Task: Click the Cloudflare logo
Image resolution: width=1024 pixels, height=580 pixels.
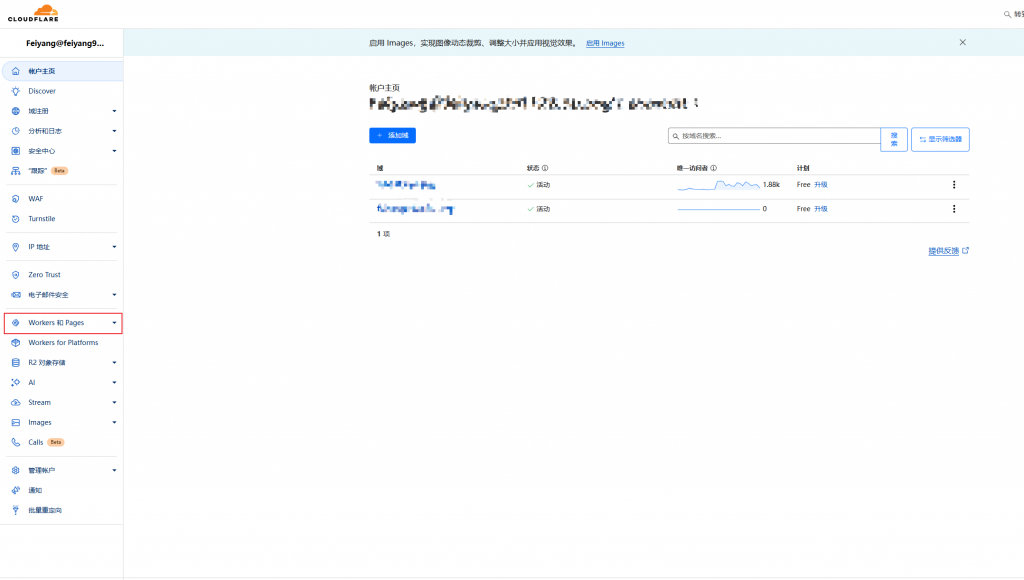Action: (33, 13)
